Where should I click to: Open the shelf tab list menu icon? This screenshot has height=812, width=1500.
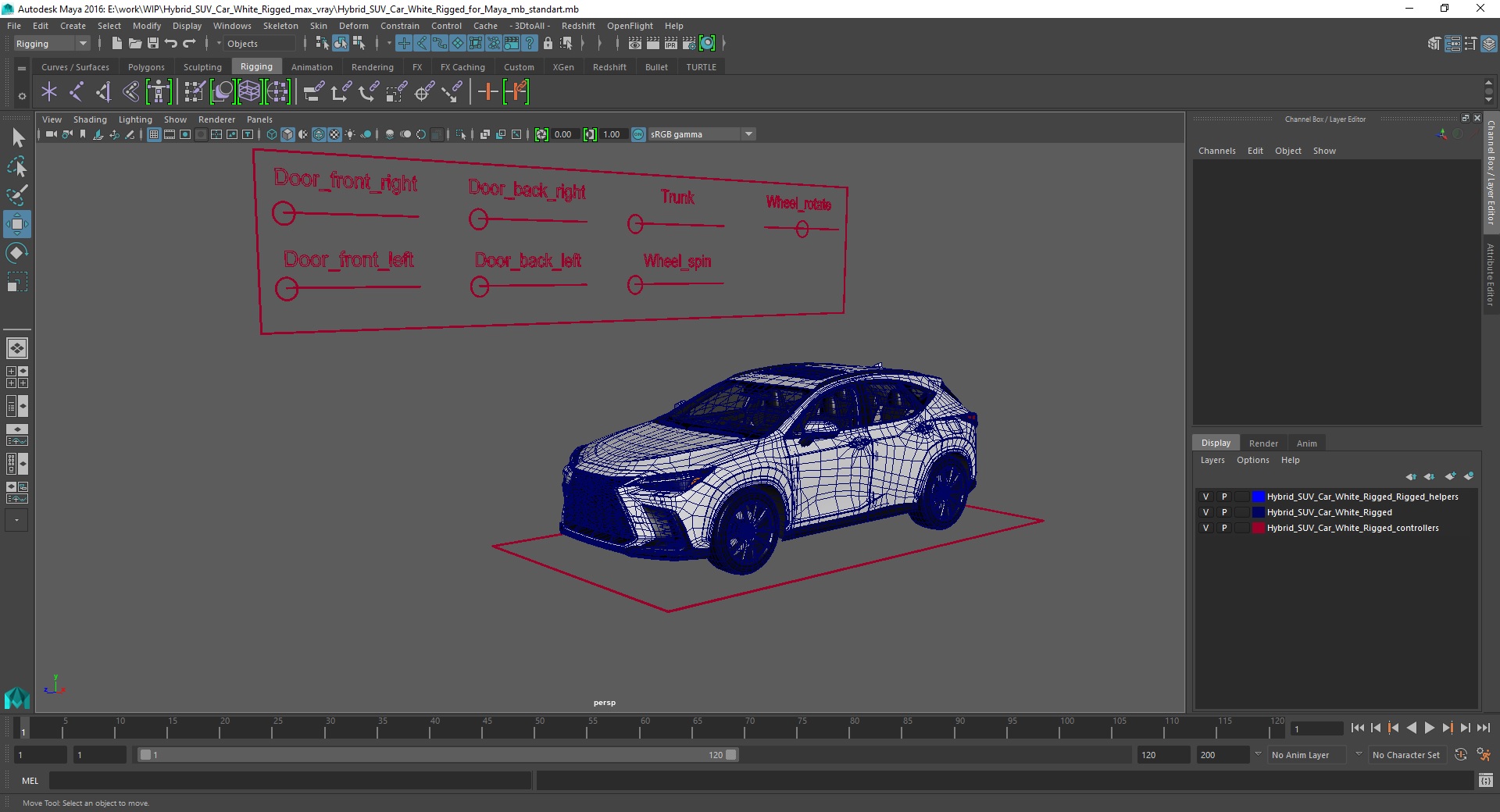[x=22, y=68]
